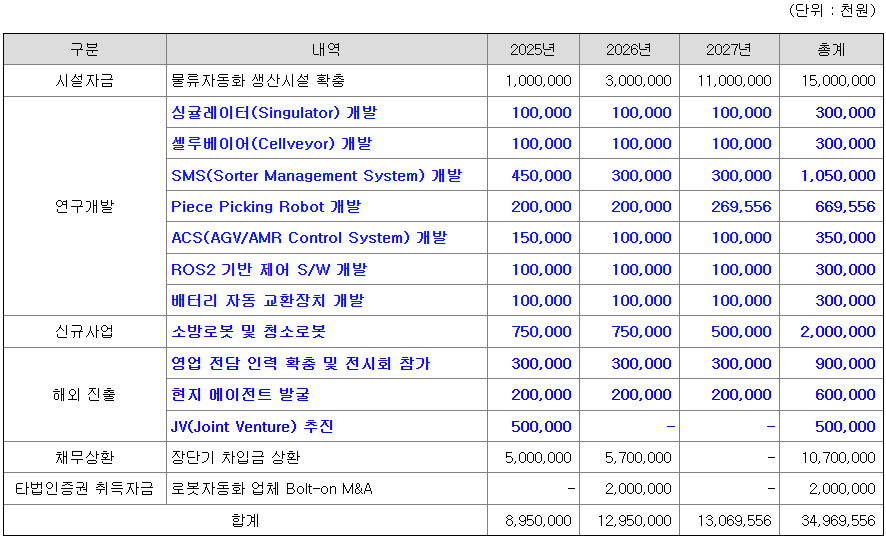886x539 pixels.
Task: Click 장단기 차입금 상환 description
Action: [x=236, y=457]
